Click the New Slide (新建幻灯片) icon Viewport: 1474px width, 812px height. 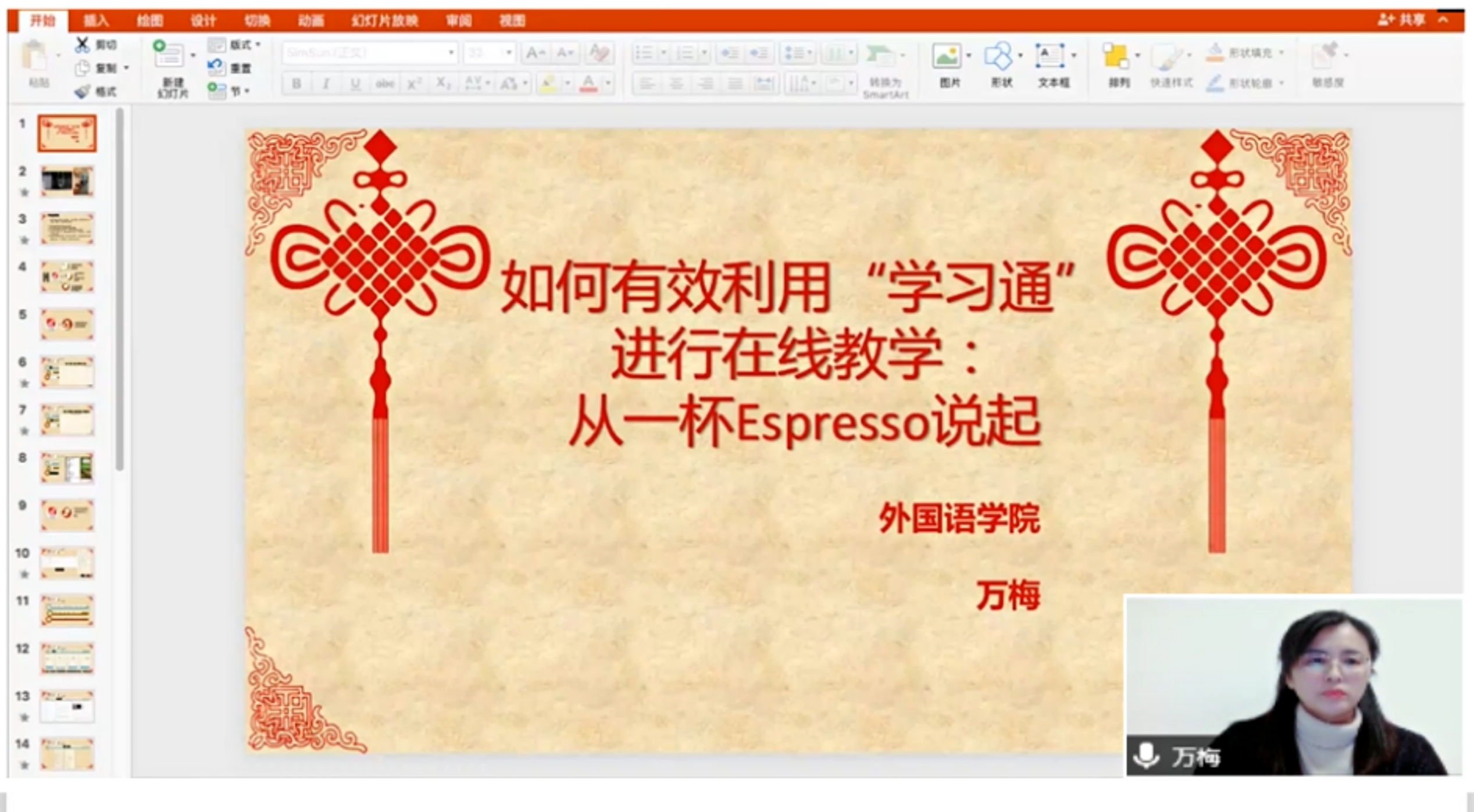[x=169, y=55]
